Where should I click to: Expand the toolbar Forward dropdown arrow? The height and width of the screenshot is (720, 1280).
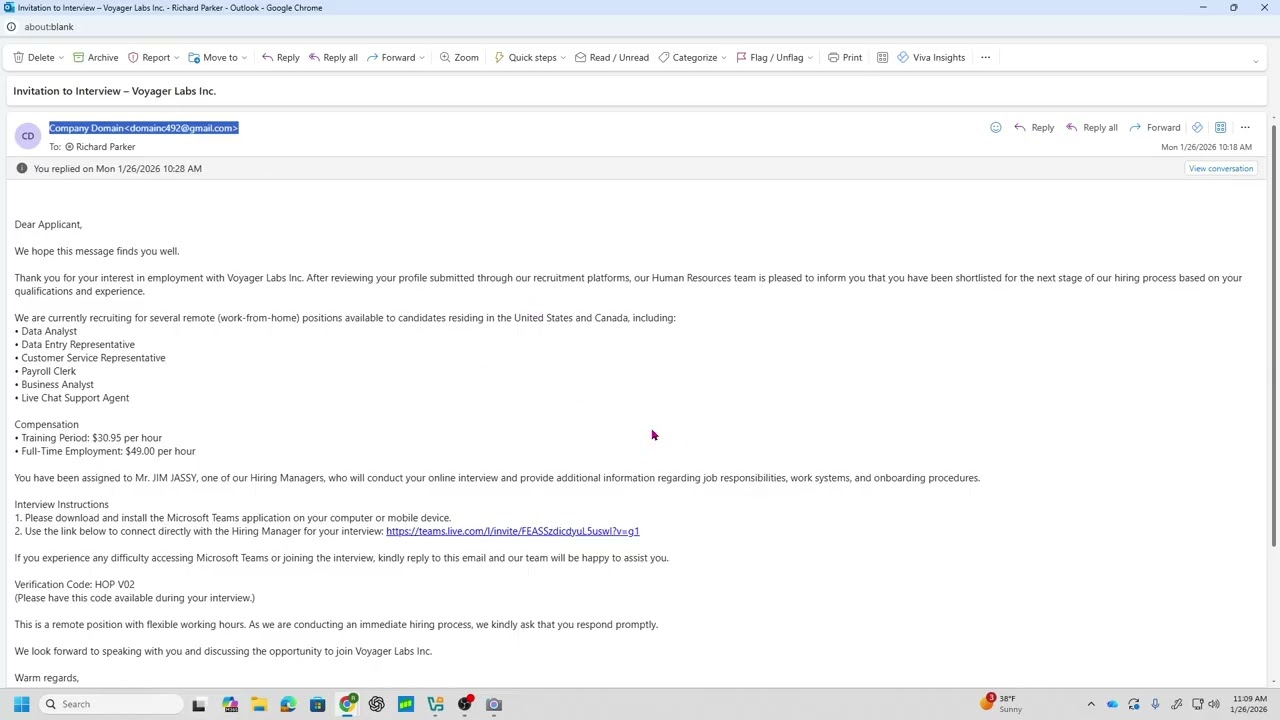422,58
